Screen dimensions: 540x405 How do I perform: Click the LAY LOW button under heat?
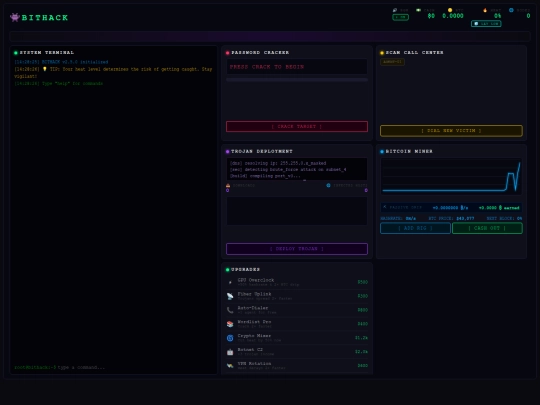[486, 24]
